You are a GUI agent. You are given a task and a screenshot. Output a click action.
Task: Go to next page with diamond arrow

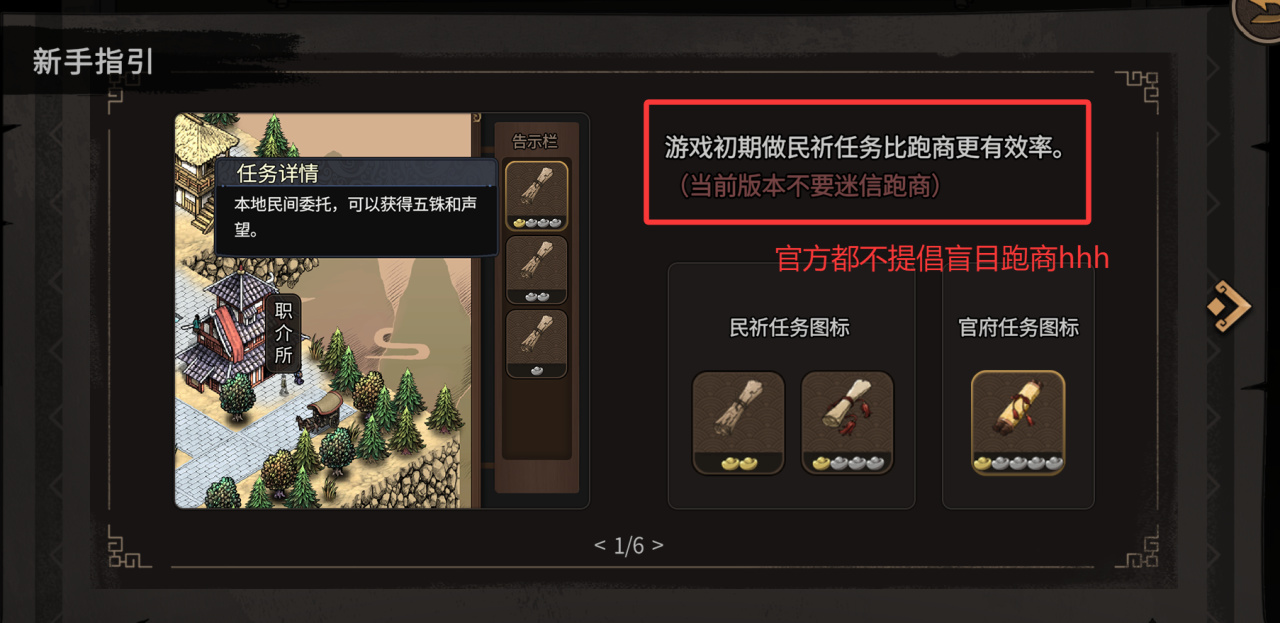click(1228, 306)
